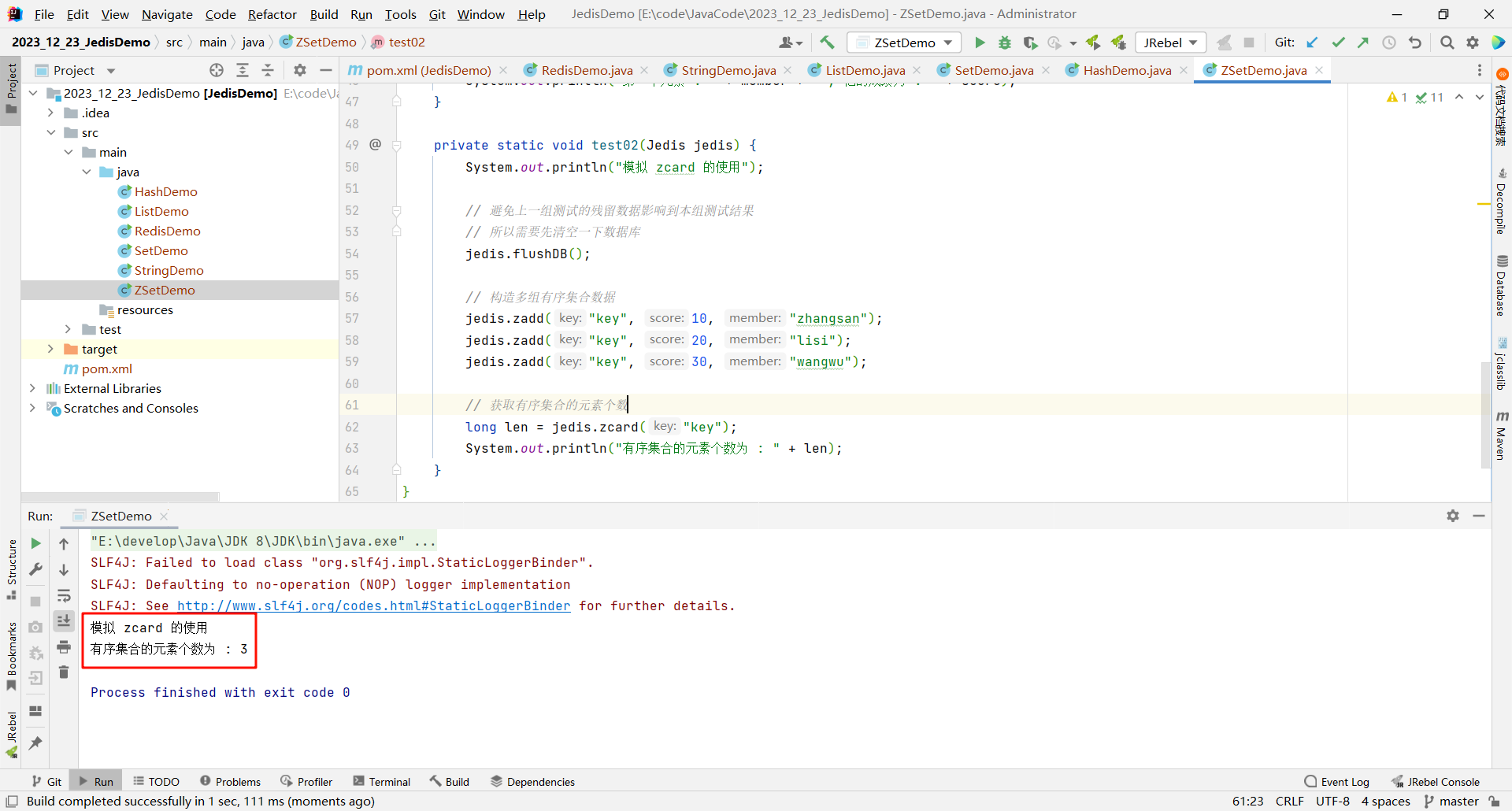Open the JRebel Console

pyautogui.click(x=1436, y=781)
